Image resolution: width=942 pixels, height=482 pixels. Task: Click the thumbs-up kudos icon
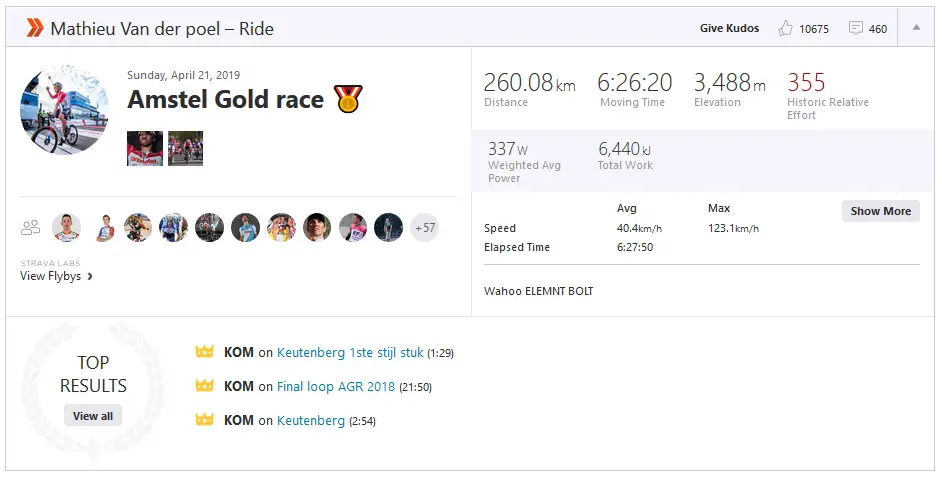click(785, 28)
